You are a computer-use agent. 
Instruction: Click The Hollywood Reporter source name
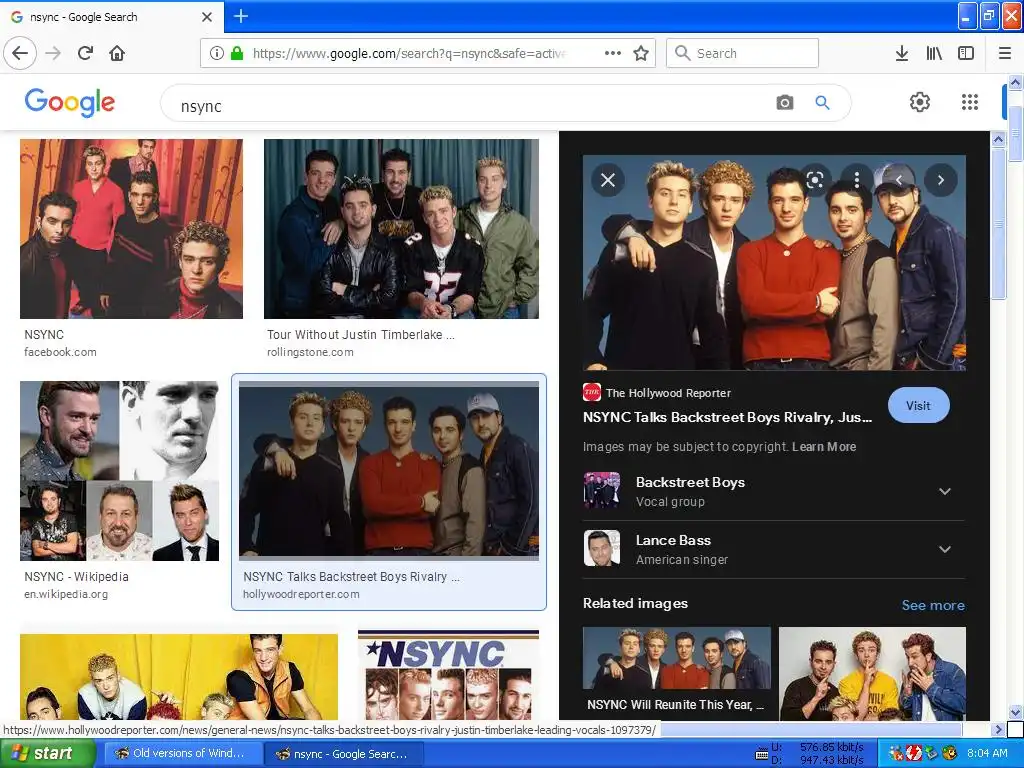click(668, 392)
